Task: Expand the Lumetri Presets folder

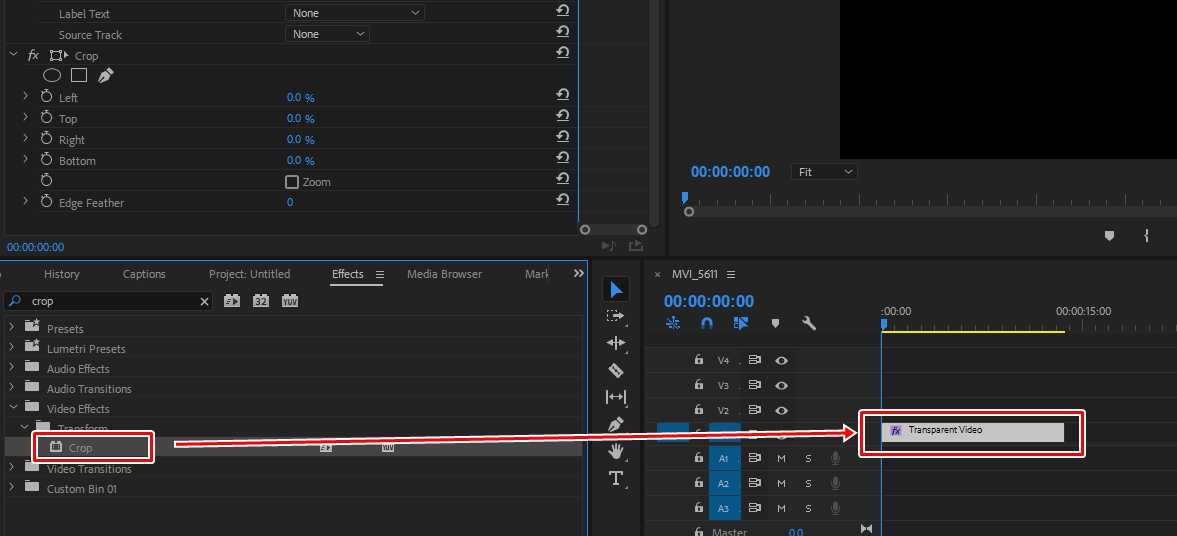Action: pos(11,348)
